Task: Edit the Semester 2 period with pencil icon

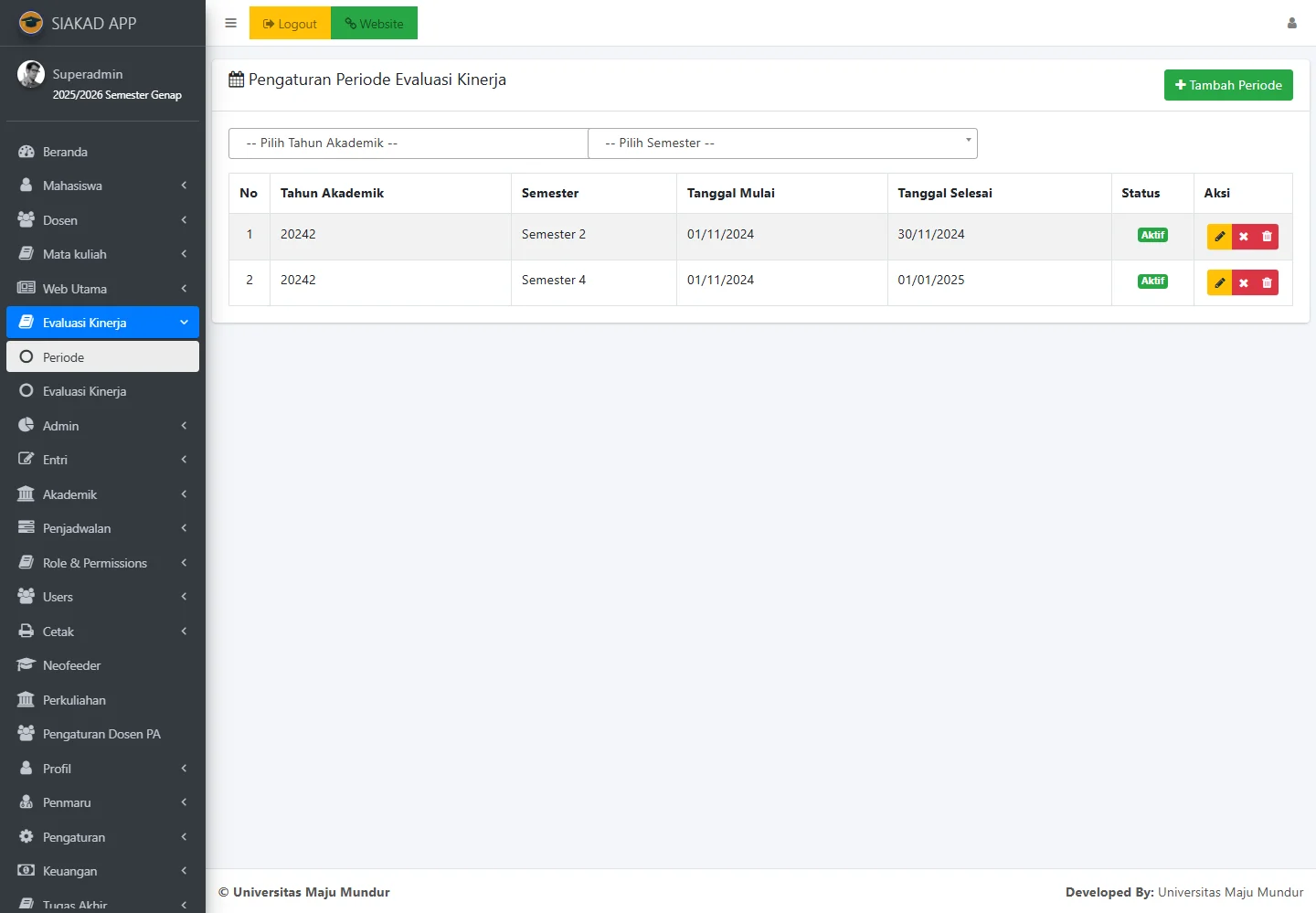Action: point(1219,237)
